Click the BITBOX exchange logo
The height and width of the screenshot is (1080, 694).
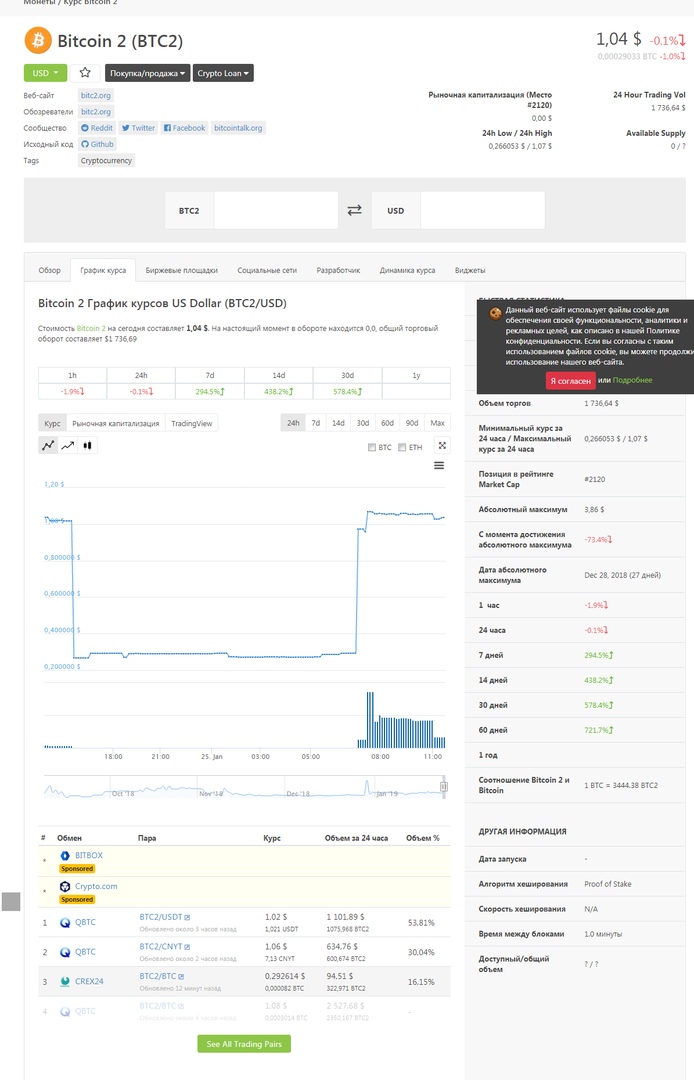65,855
